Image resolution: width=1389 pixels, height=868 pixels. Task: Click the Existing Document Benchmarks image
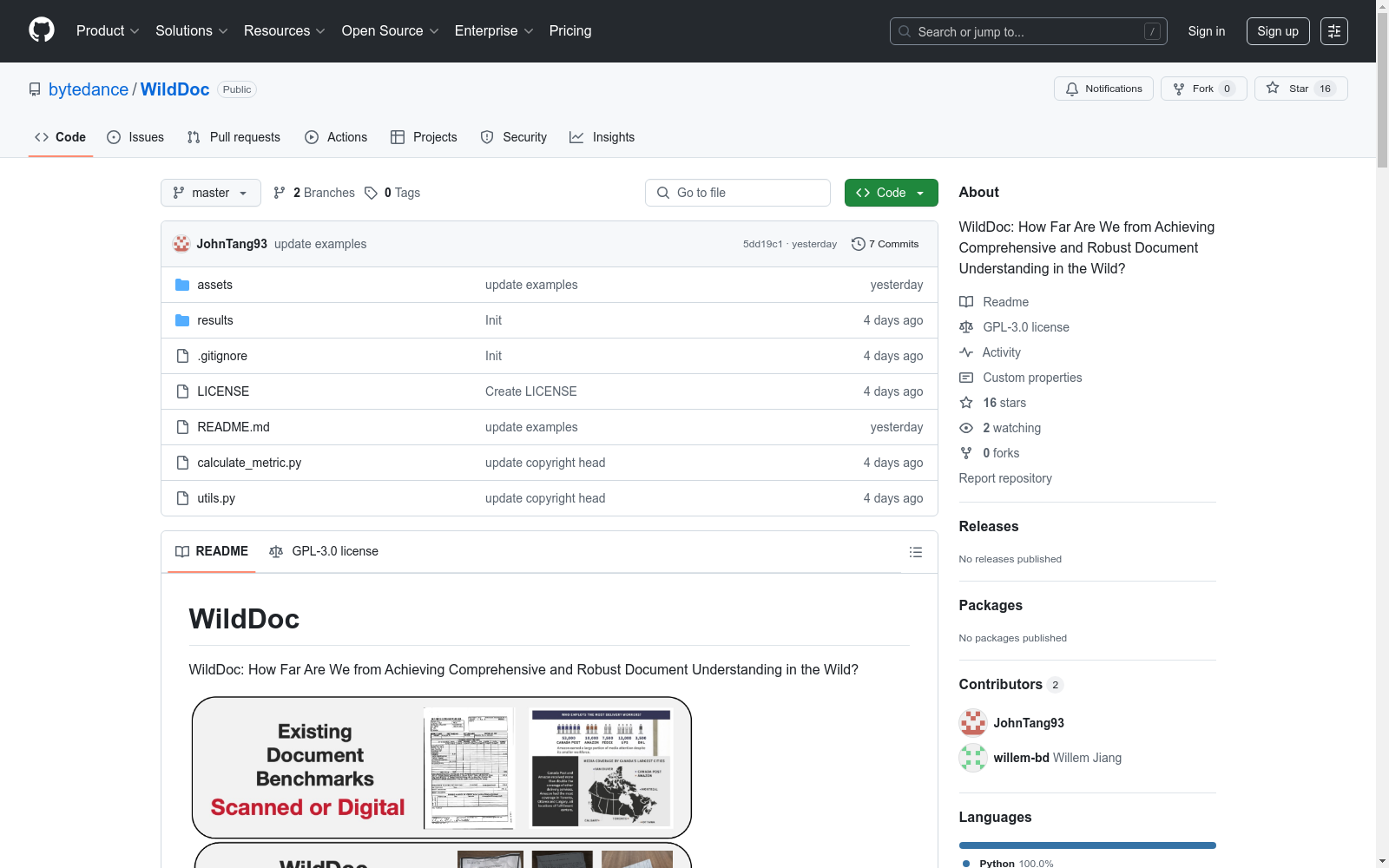(x=442, y=768)
